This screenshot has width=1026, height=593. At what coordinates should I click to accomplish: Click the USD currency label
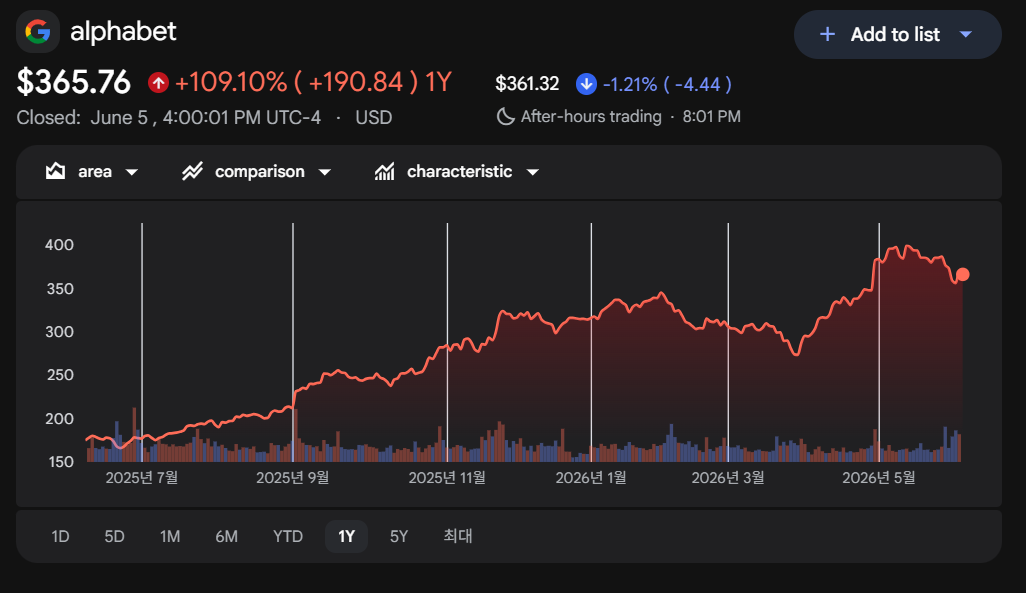click(374, 118)
